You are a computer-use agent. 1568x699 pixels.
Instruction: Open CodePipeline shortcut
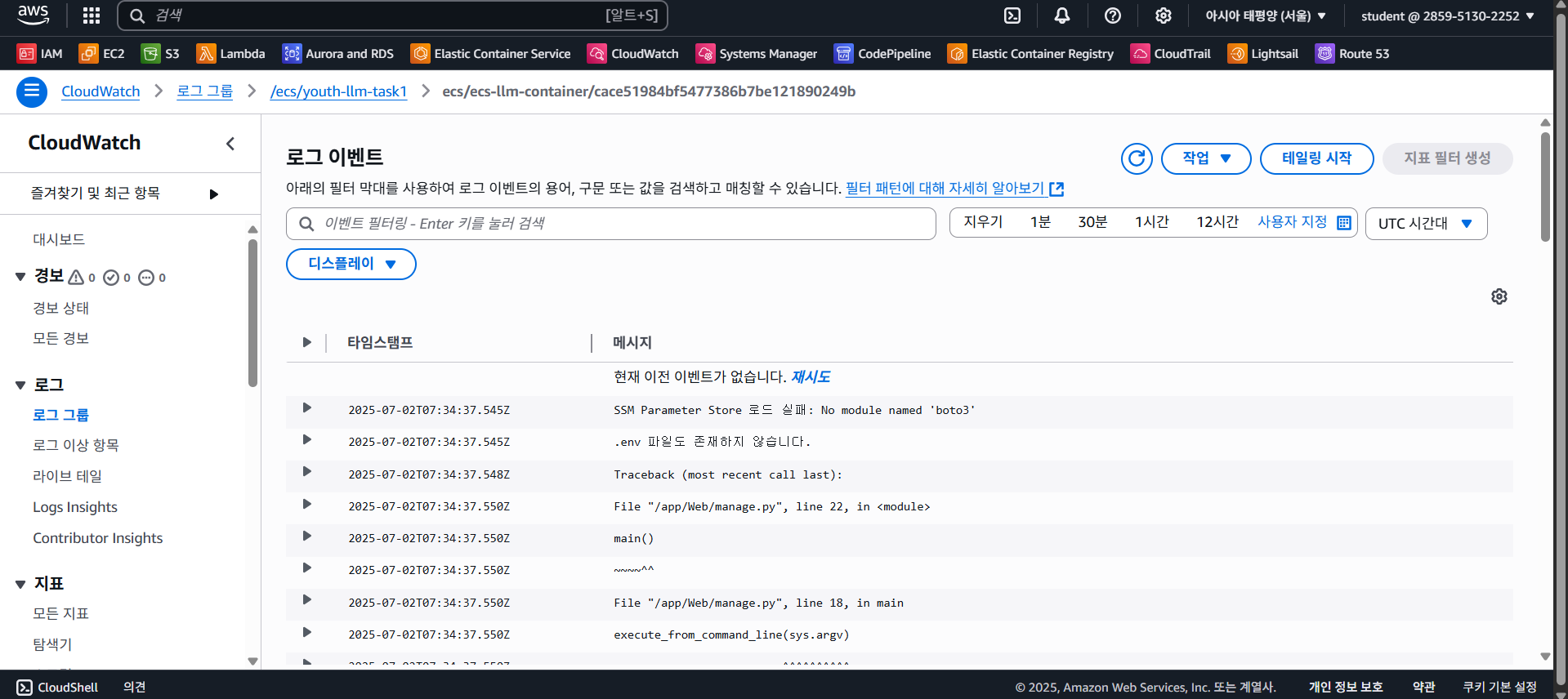[x=882, y=54]
